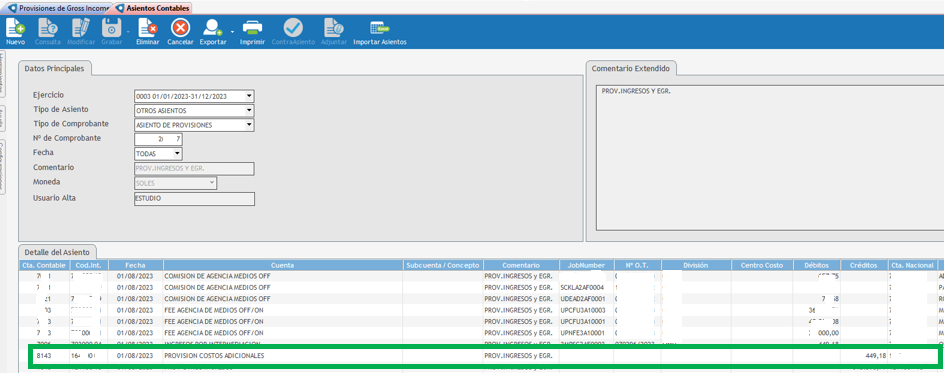Open the Moneda dropdown showing SOLES
The width and height of the screenshot is (944, 373).
[x=212, y=182]
